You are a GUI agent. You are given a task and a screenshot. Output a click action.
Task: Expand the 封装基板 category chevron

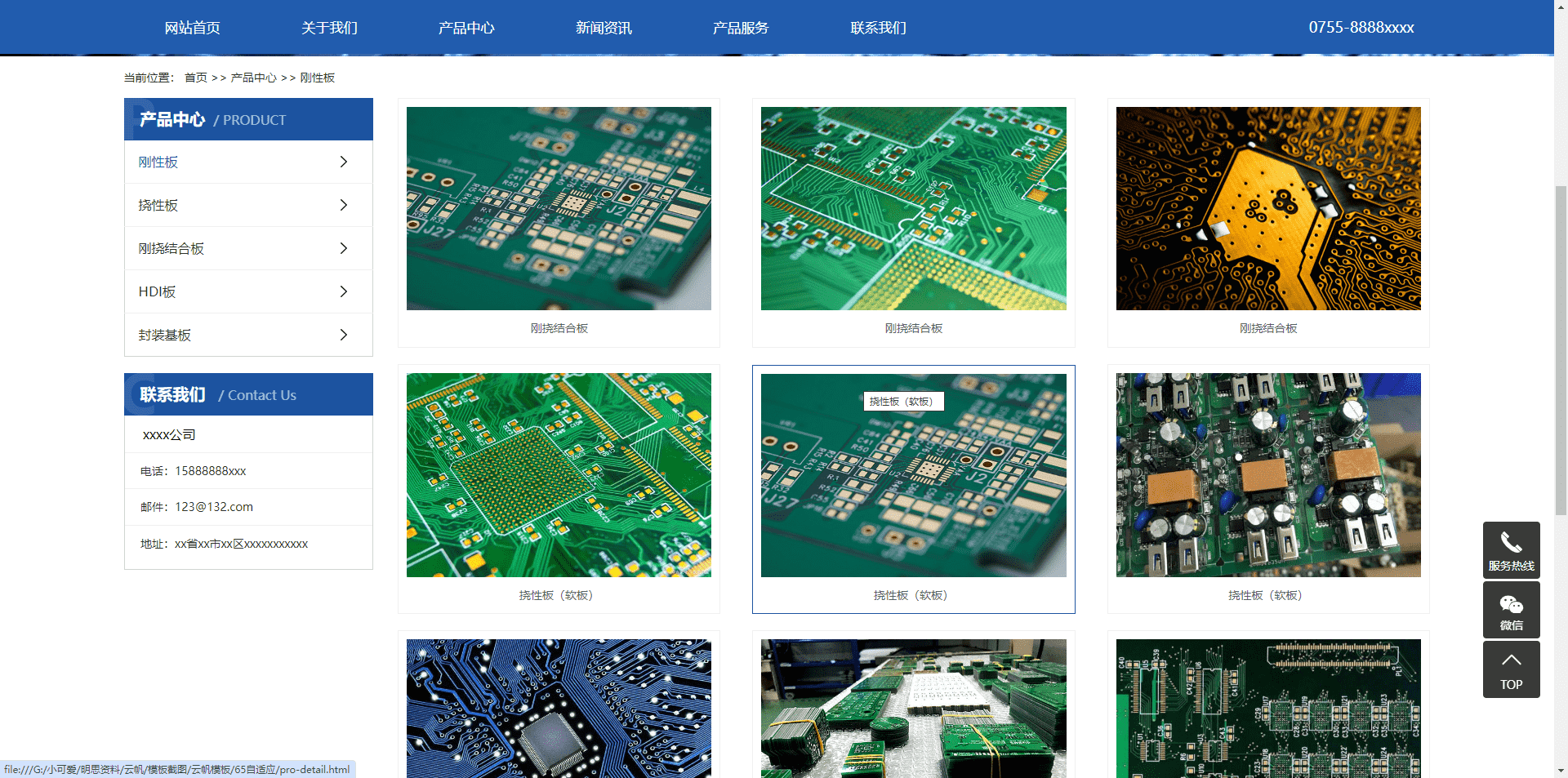coord(344,335)
